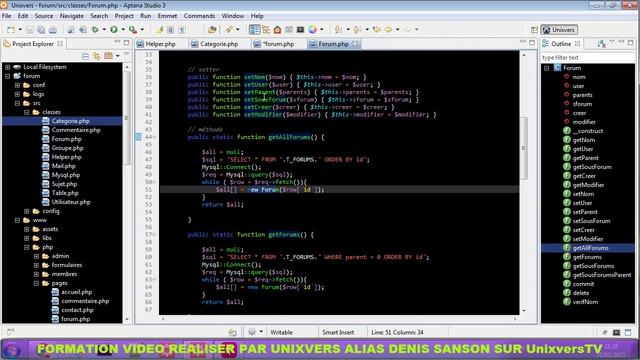The width and height of the screenshot is (640, 360).
Task: Click the Back navigation arrow icon
Action: point(389,29)
